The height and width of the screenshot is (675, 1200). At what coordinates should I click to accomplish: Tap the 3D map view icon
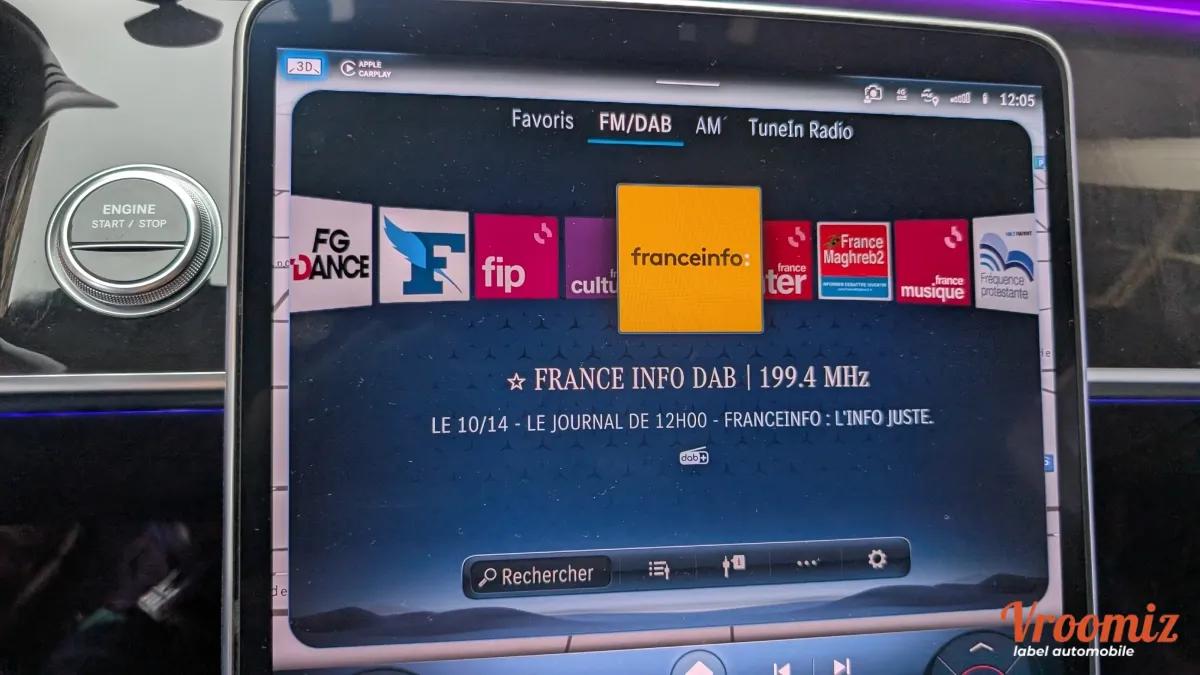click(303, 66)
